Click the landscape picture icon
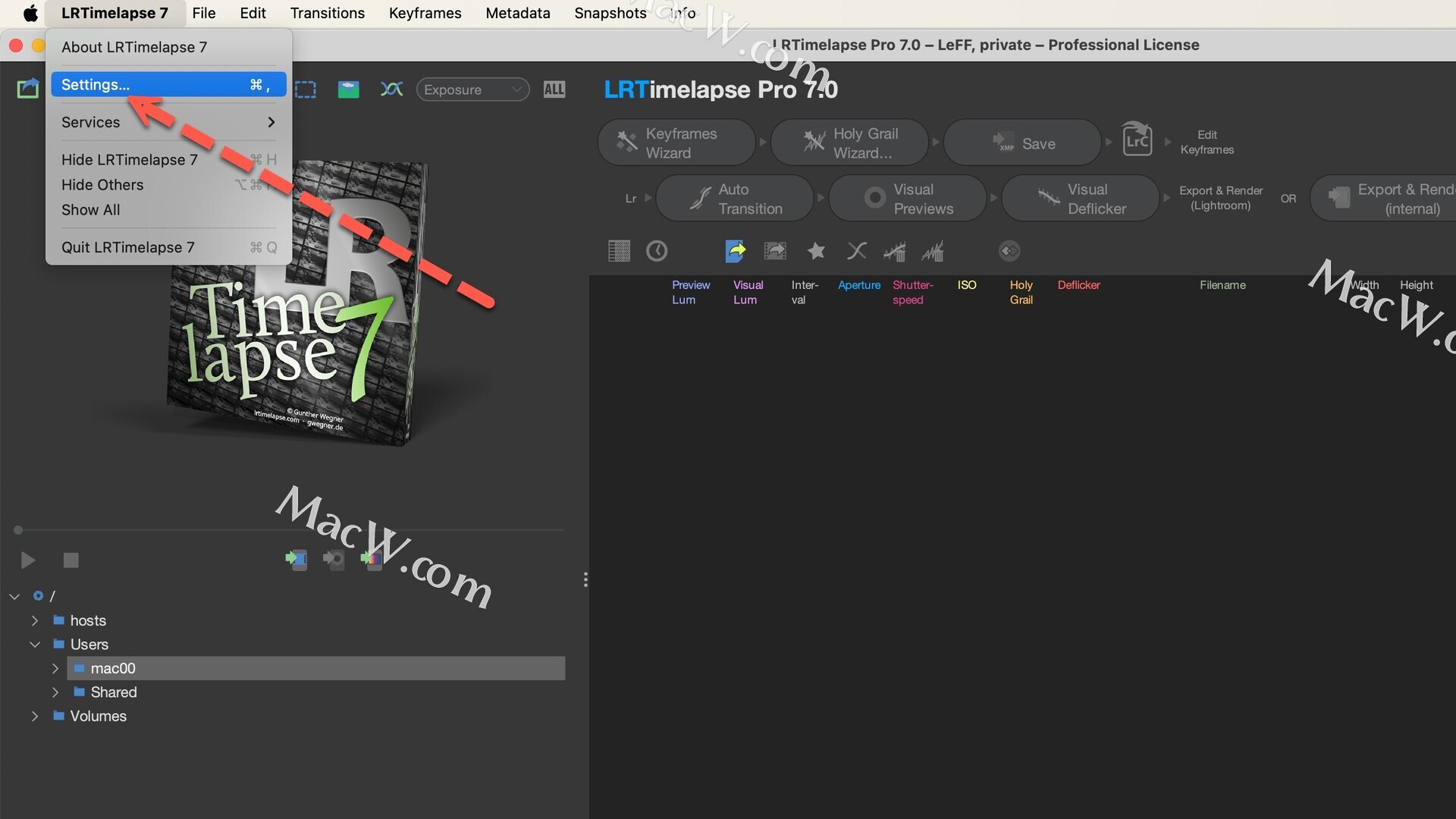The width and height of the screenshot is (1456, 819). (349, 89)
